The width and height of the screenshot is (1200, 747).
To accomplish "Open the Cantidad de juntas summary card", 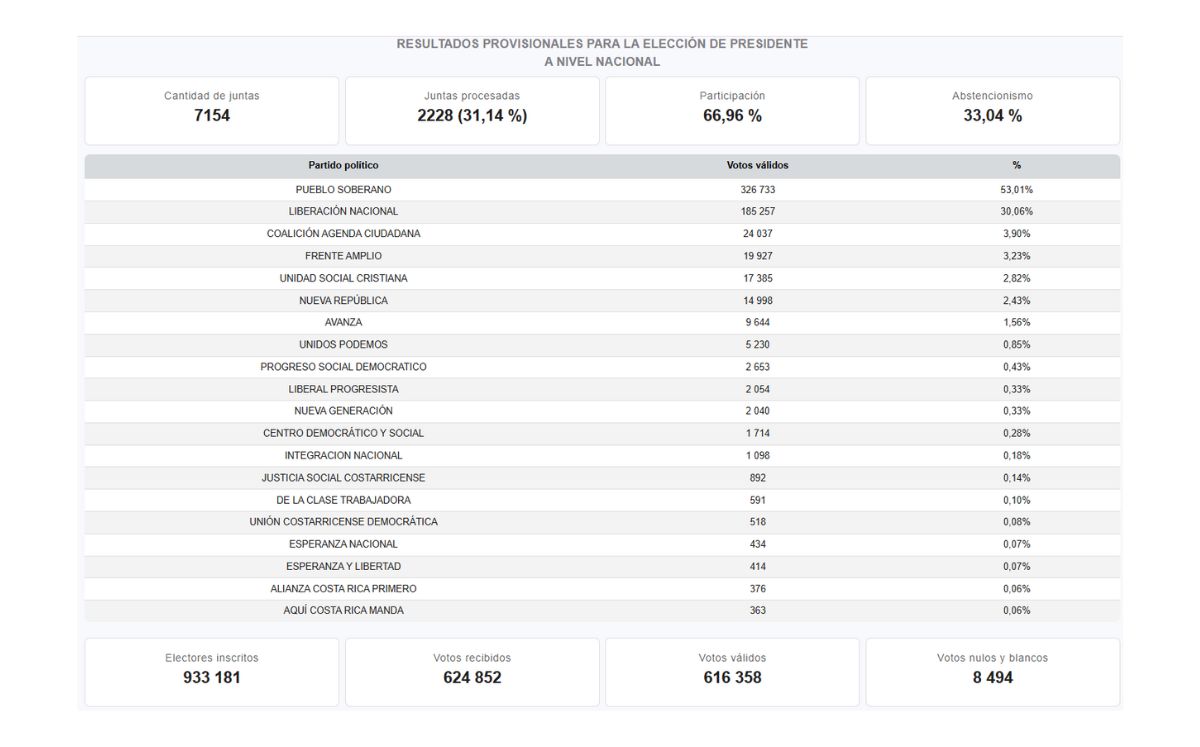I will [x=213, y=110].
